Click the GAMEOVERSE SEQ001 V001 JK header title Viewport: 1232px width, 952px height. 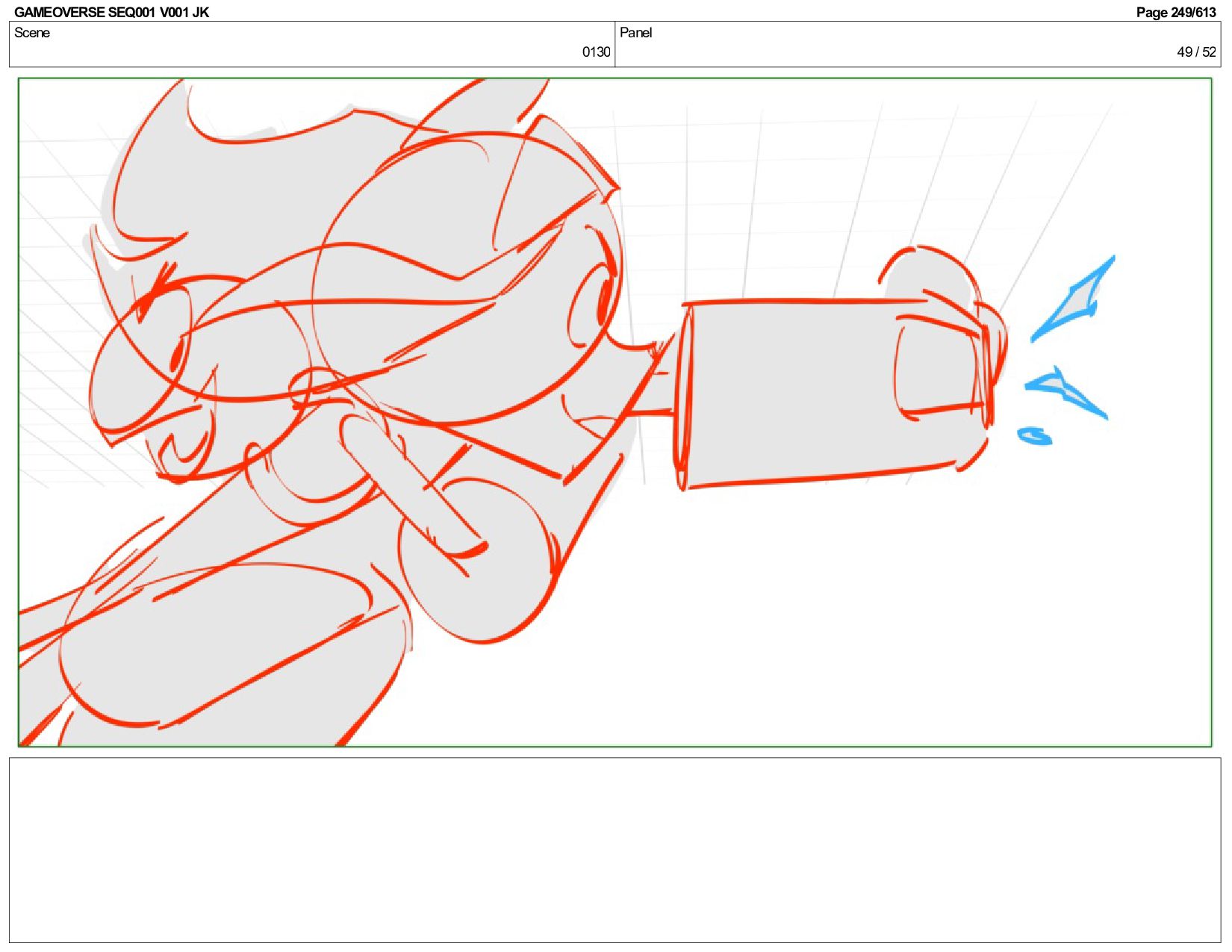tap(112, 12)
